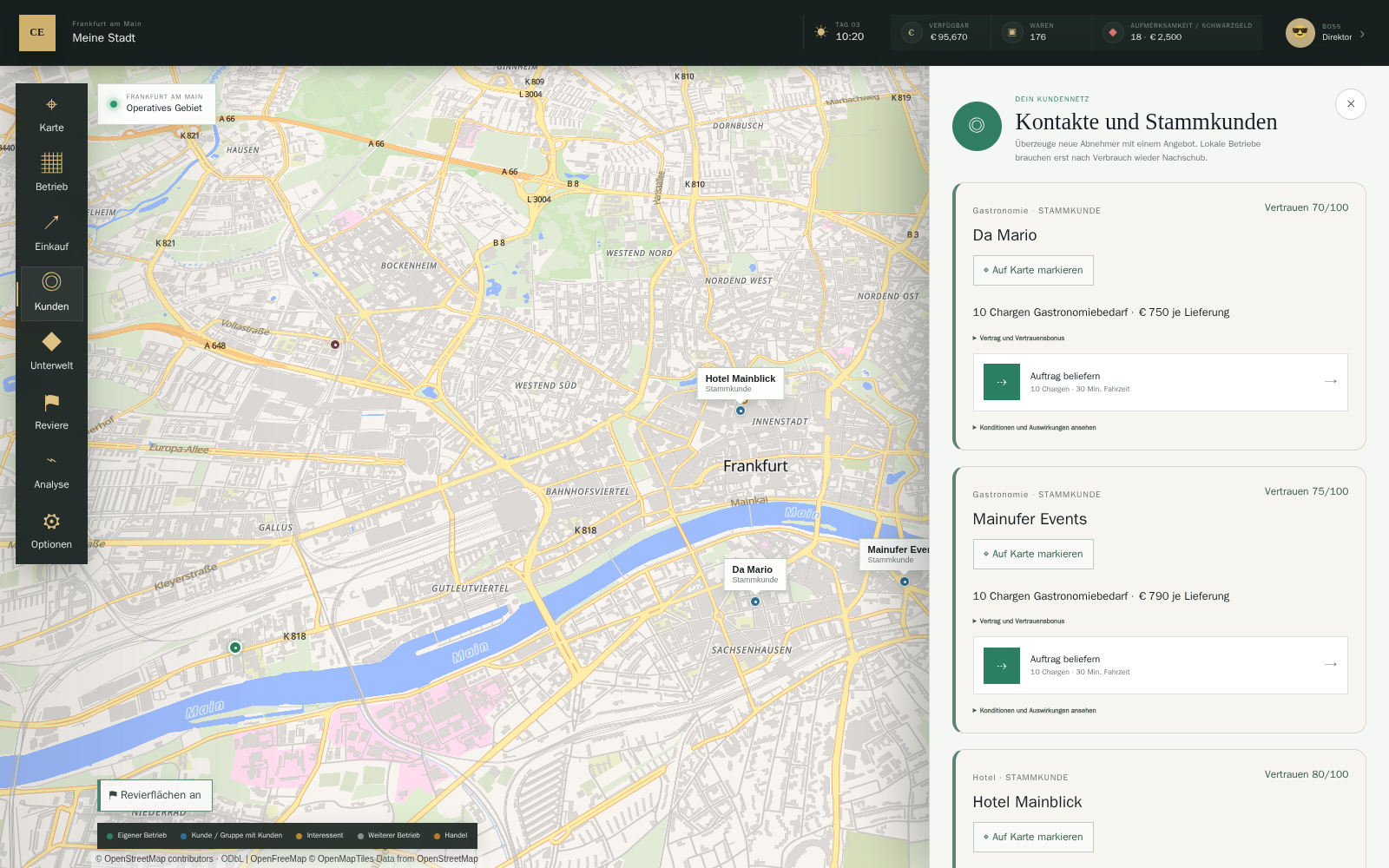Open the Betrieb sidebar section
This screenshot has width=1389, height=868.
pos(51,174)
